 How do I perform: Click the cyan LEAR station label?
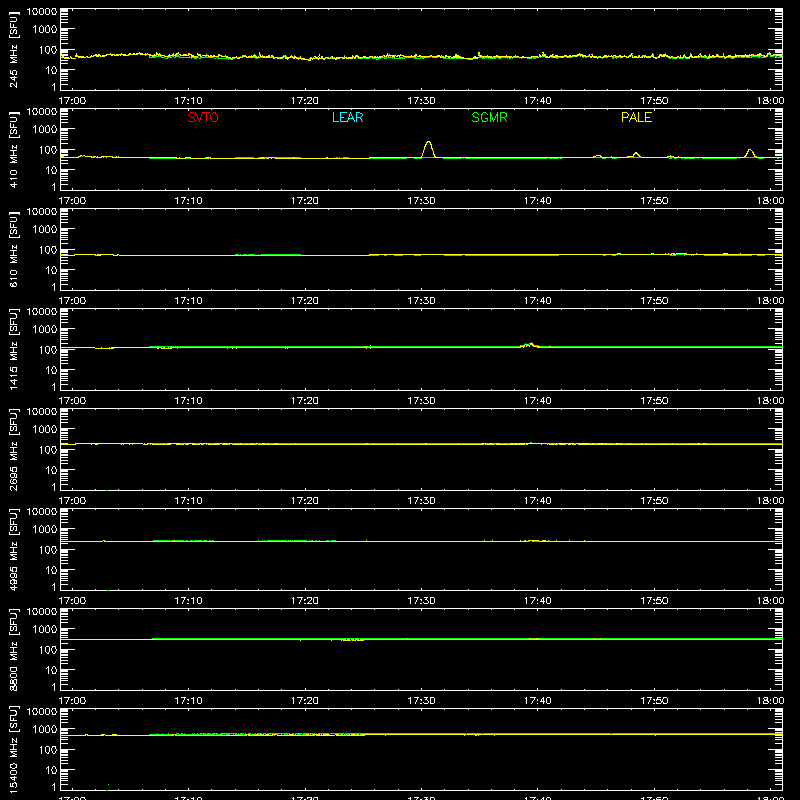pyautogui.click(x=347, y=117)
